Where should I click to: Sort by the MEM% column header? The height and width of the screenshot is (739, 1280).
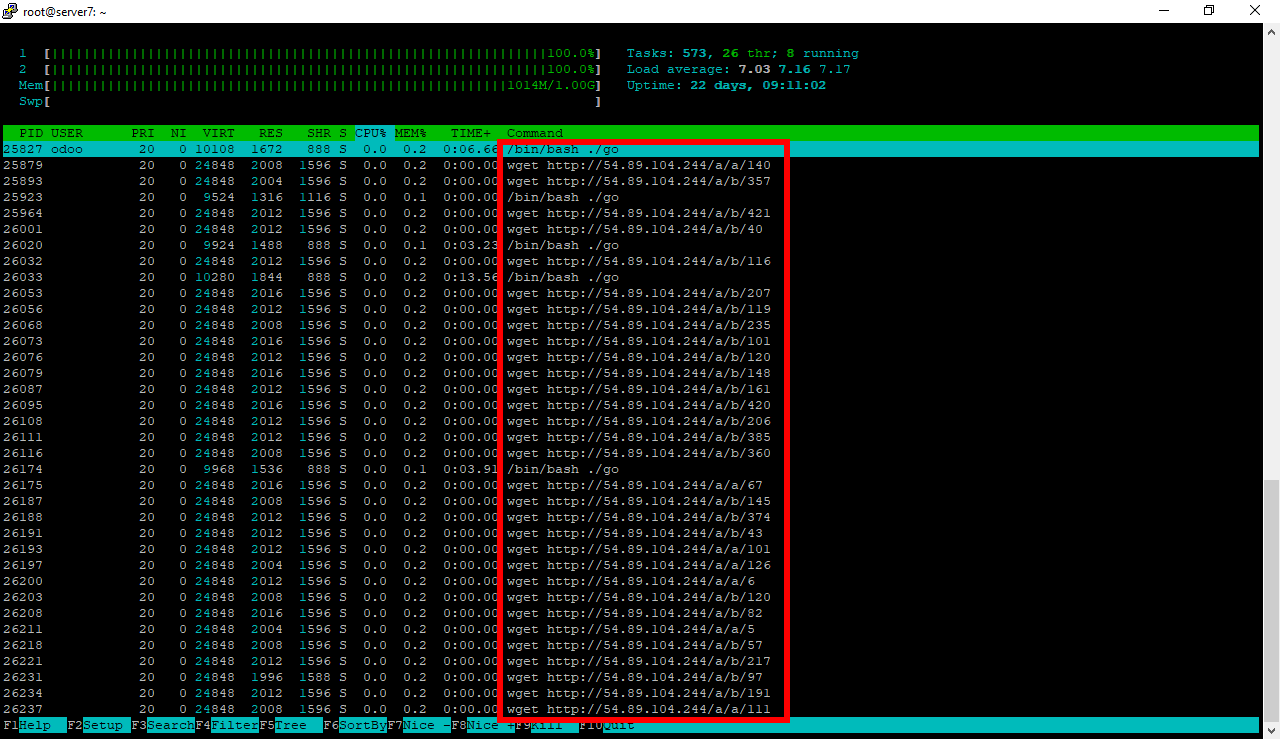click(x=411, y=133)
